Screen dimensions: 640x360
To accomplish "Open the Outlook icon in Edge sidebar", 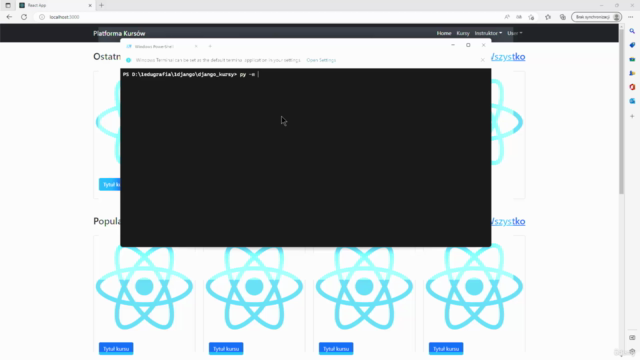I will (x=632, y=101).
